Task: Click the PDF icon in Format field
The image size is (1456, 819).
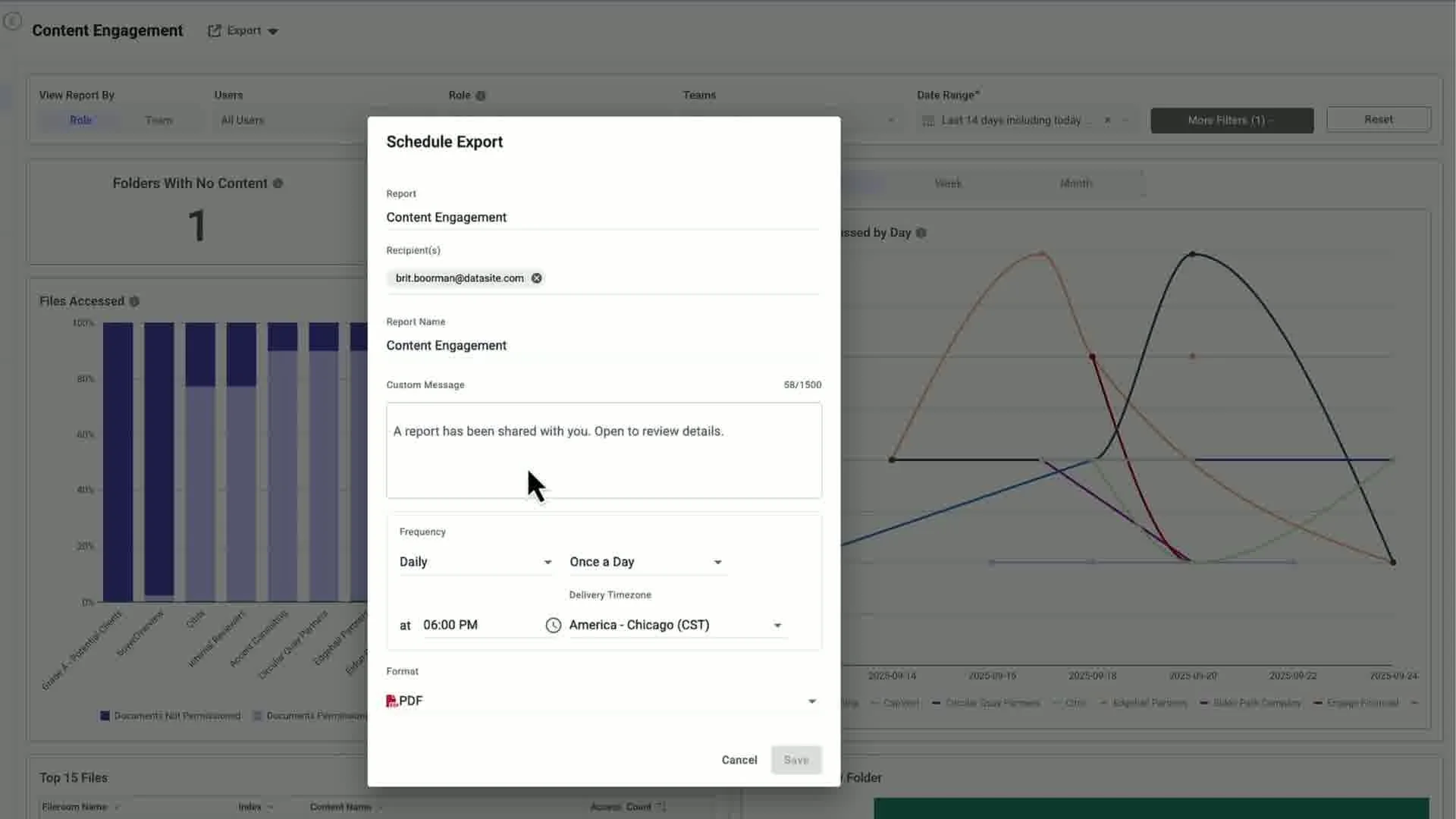Action: pyautogui.click(x=391, y=700)
